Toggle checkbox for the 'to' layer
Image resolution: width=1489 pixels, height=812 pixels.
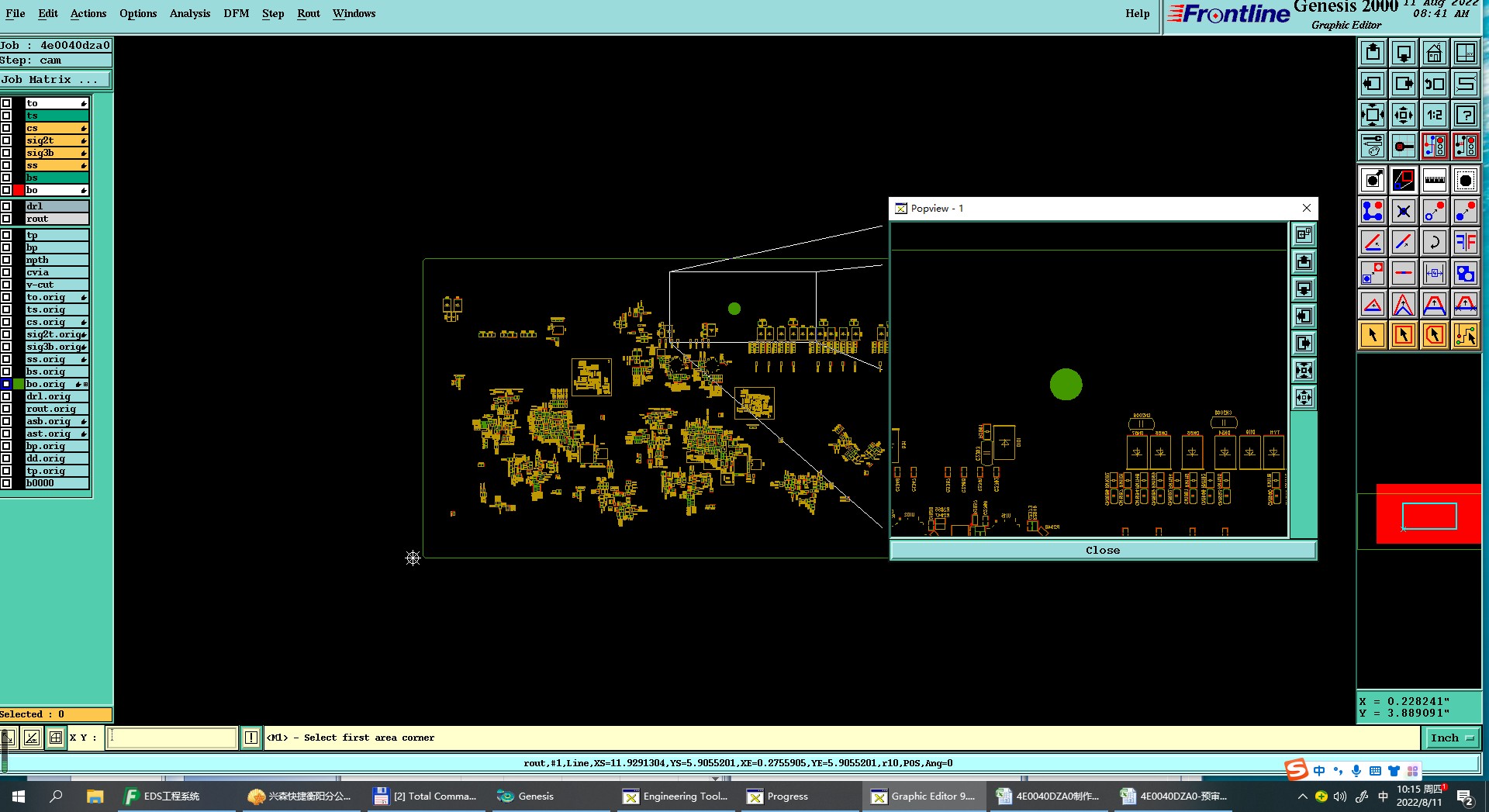pyautogui.click(x=6, y=103)
